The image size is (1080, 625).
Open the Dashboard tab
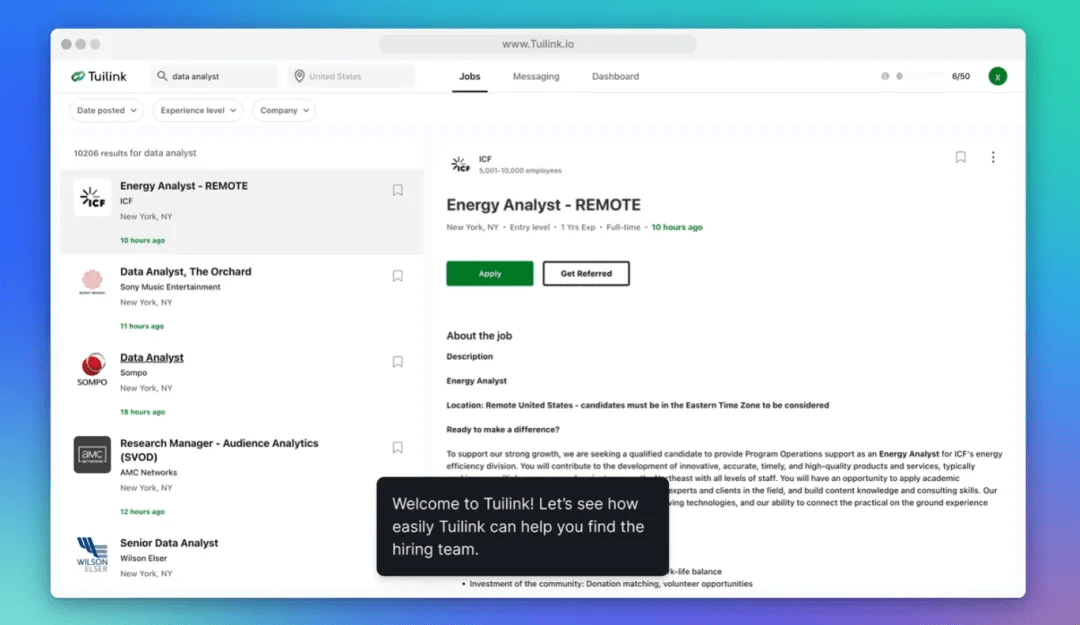point(615,76)
